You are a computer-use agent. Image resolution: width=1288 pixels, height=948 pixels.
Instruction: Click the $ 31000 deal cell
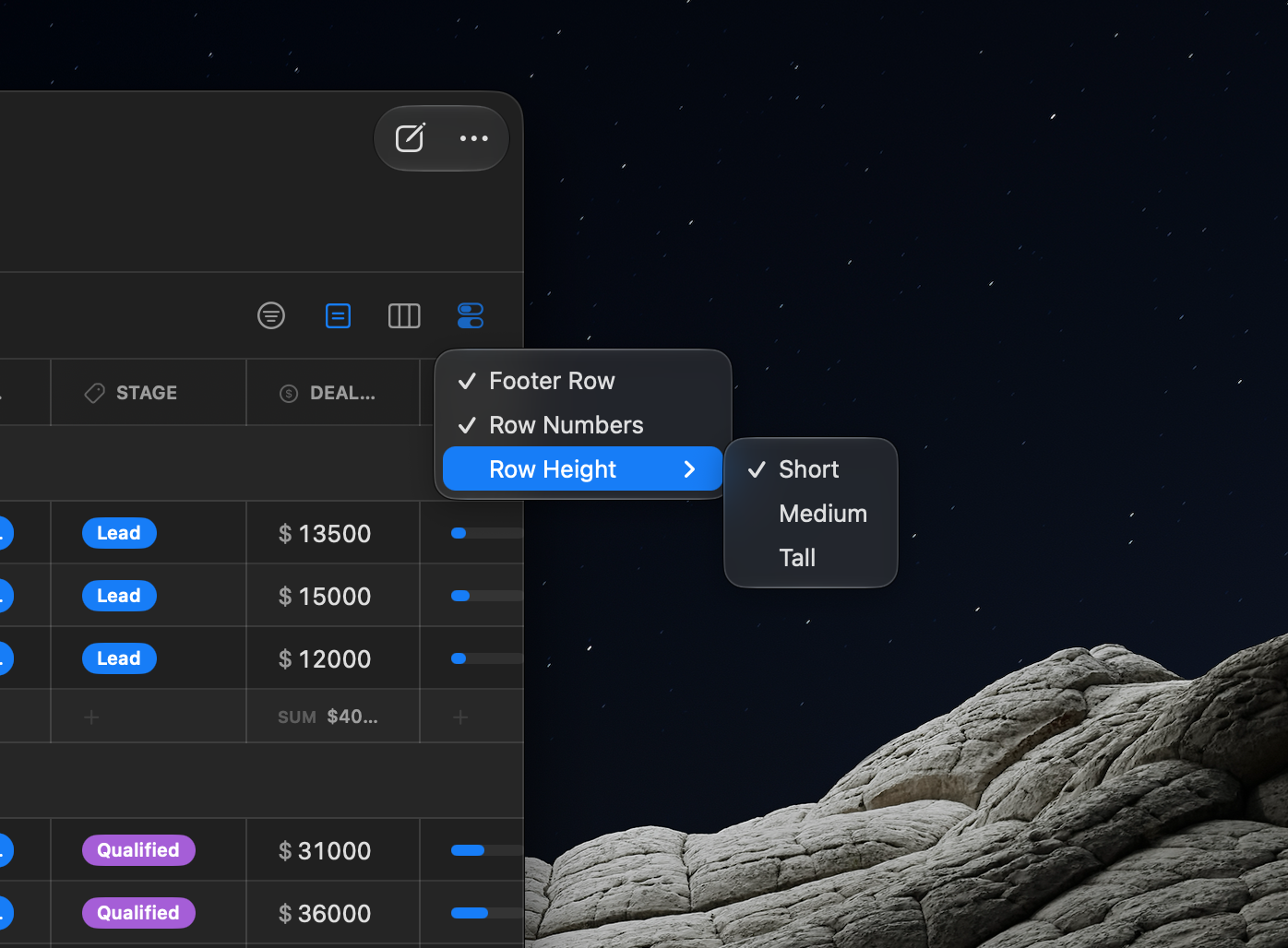333,850
